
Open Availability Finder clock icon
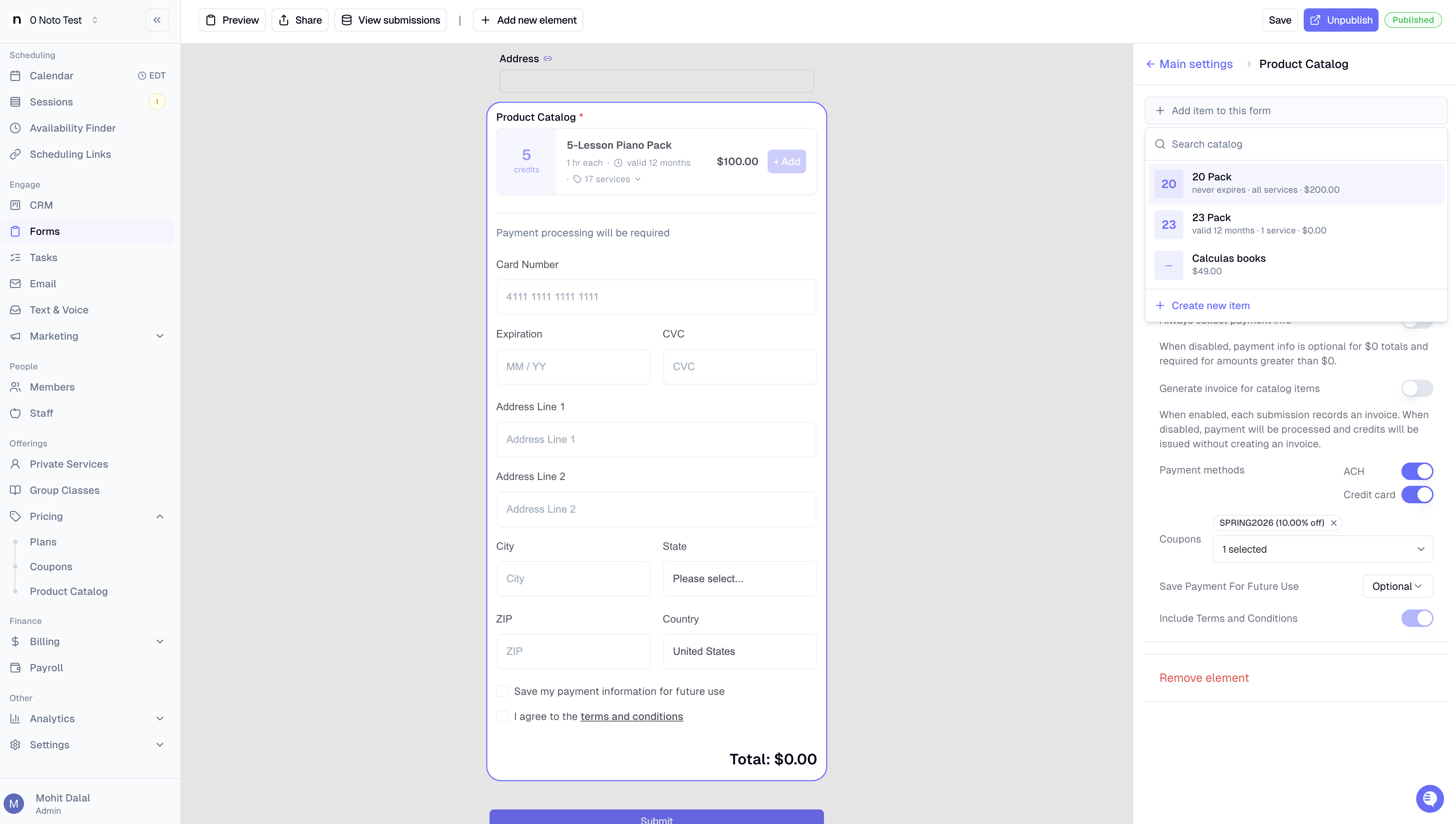(15, 128)
